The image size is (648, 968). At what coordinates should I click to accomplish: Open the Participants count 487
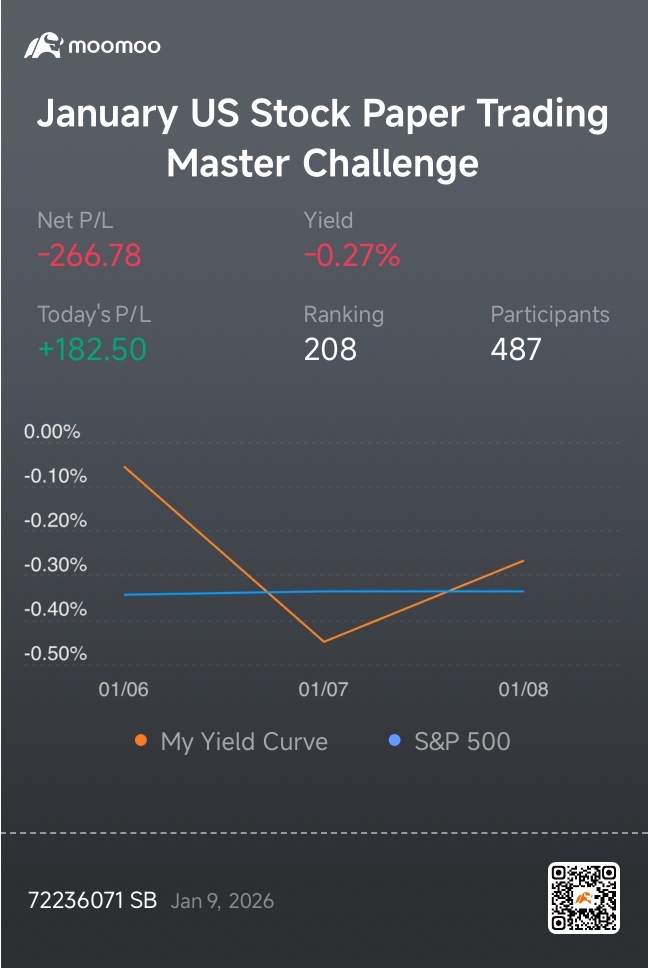tap(516, 349)
